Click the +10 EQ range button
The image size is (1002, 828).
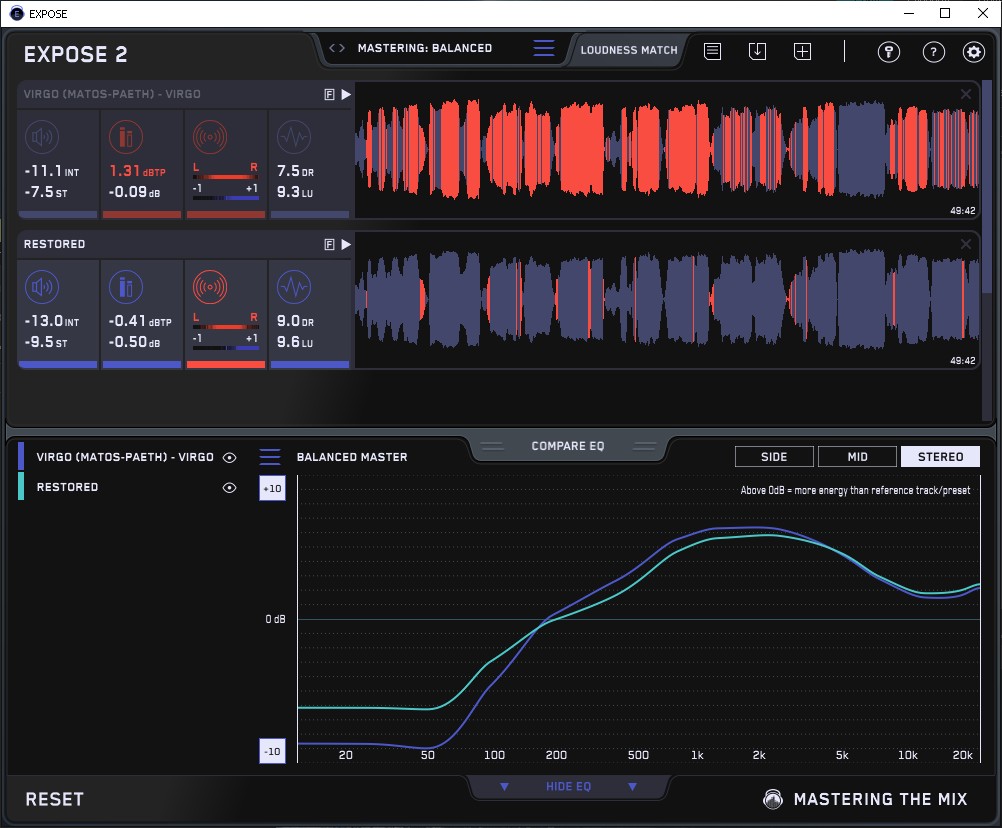pyautogui.click(x=272, y=488)
